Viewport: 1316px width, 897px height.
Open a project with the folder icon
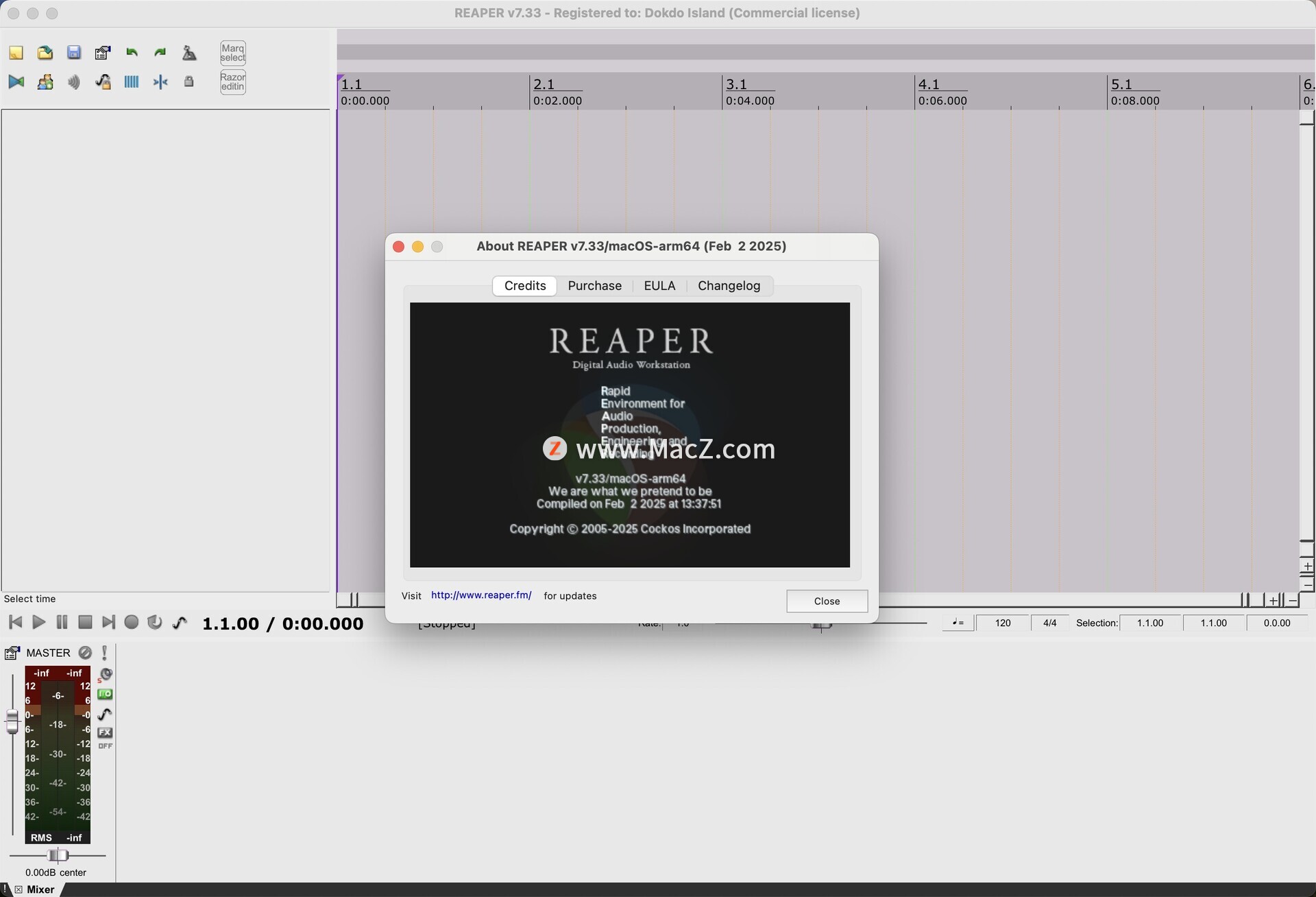(45, 53)
